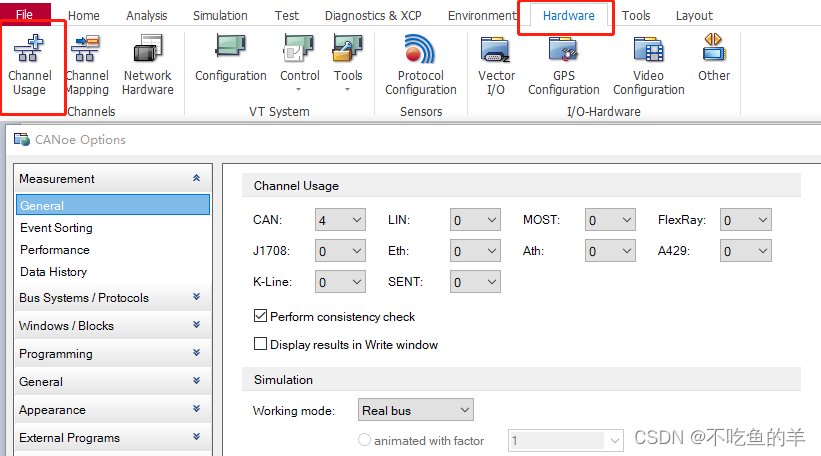The image size is (821, 456).
Task: Open the Channel Usage tool
Action: pos(30,65)
